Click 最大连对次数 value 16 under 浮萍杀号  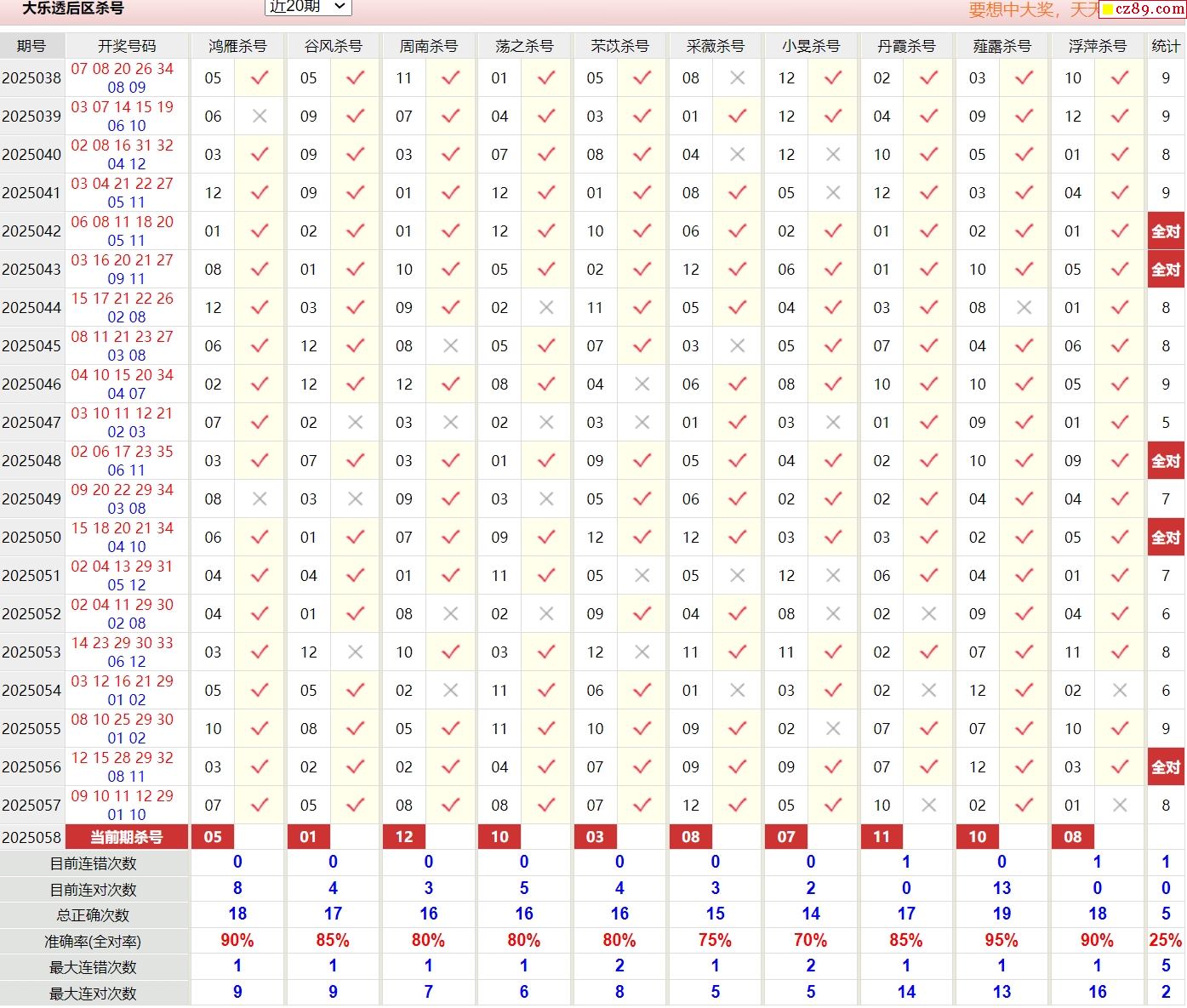[1098, 992]
